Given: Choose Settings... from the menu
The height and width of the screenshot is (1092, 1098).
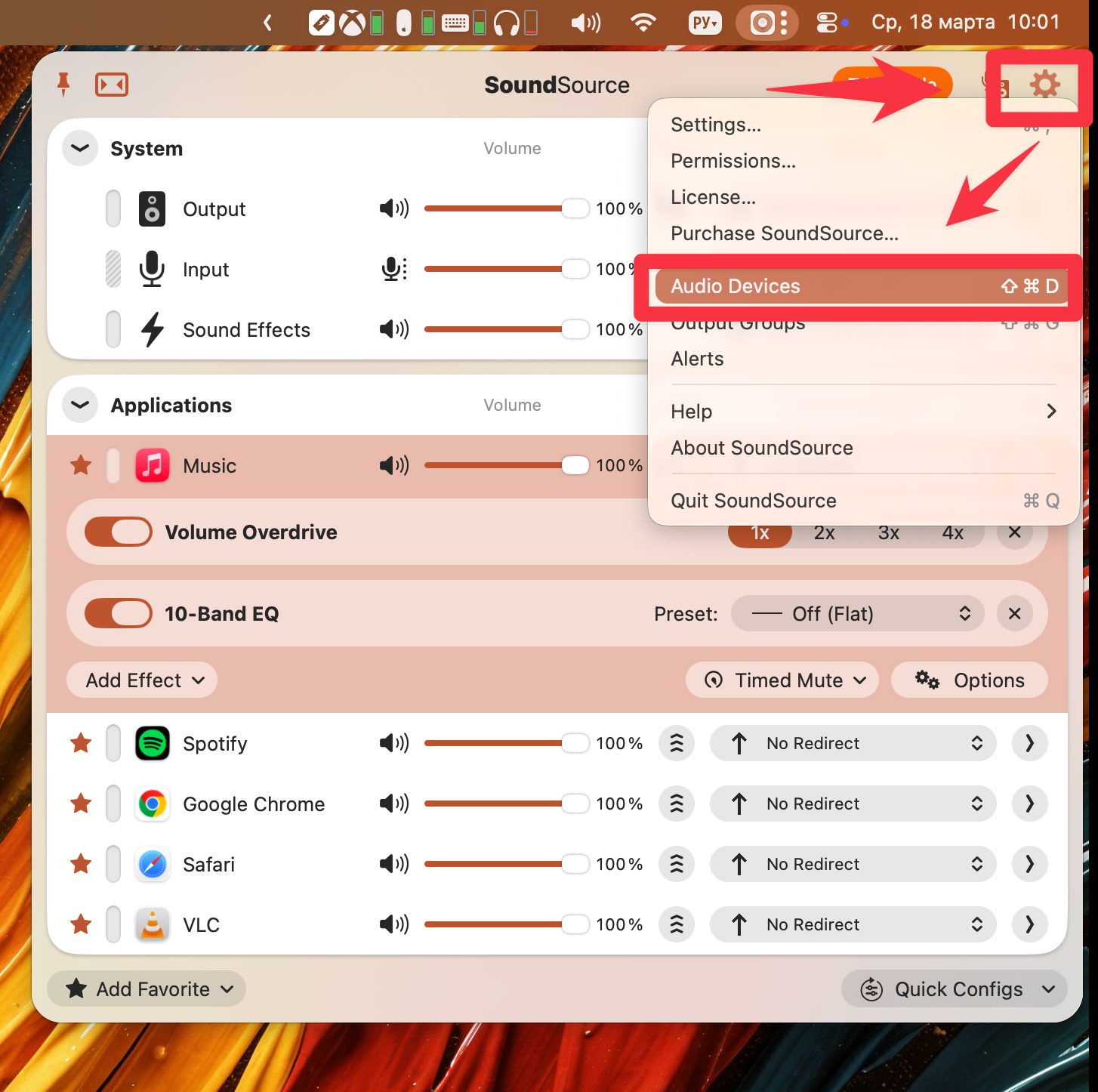Looking at the screenshot, I should (x=863, y=125).
